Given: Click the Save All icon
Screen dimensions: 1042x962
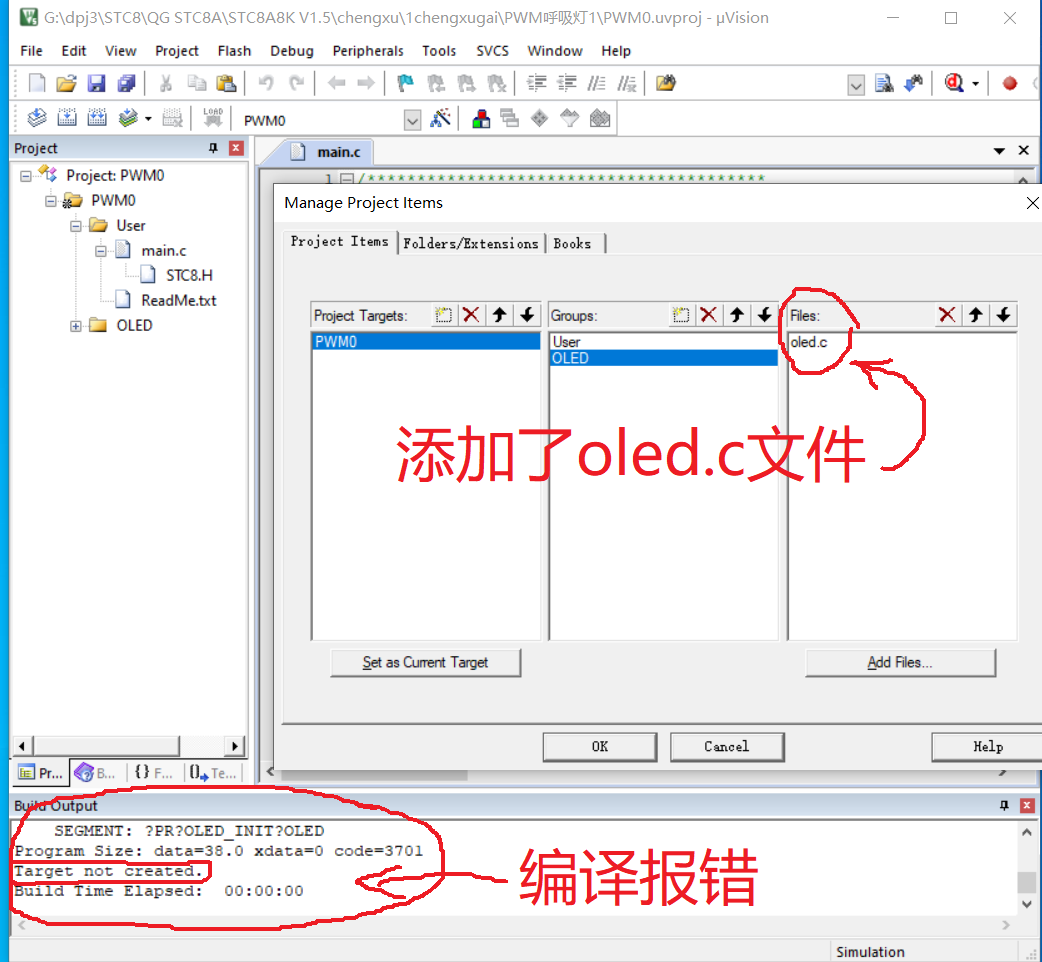Looking at the screenshot, I should [x=126, y=83].
